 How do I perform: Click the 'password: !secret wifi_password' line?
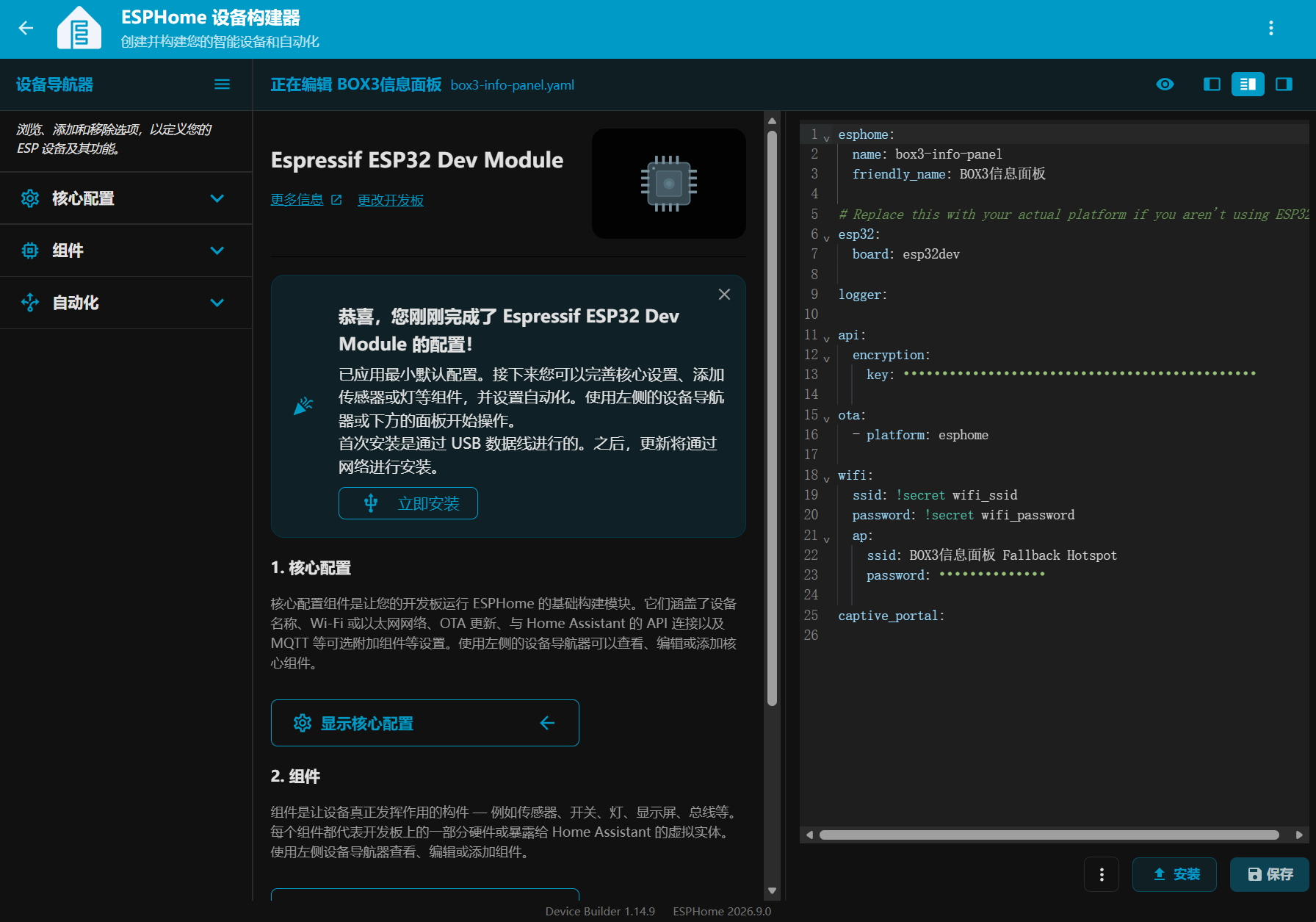[963, 515]
